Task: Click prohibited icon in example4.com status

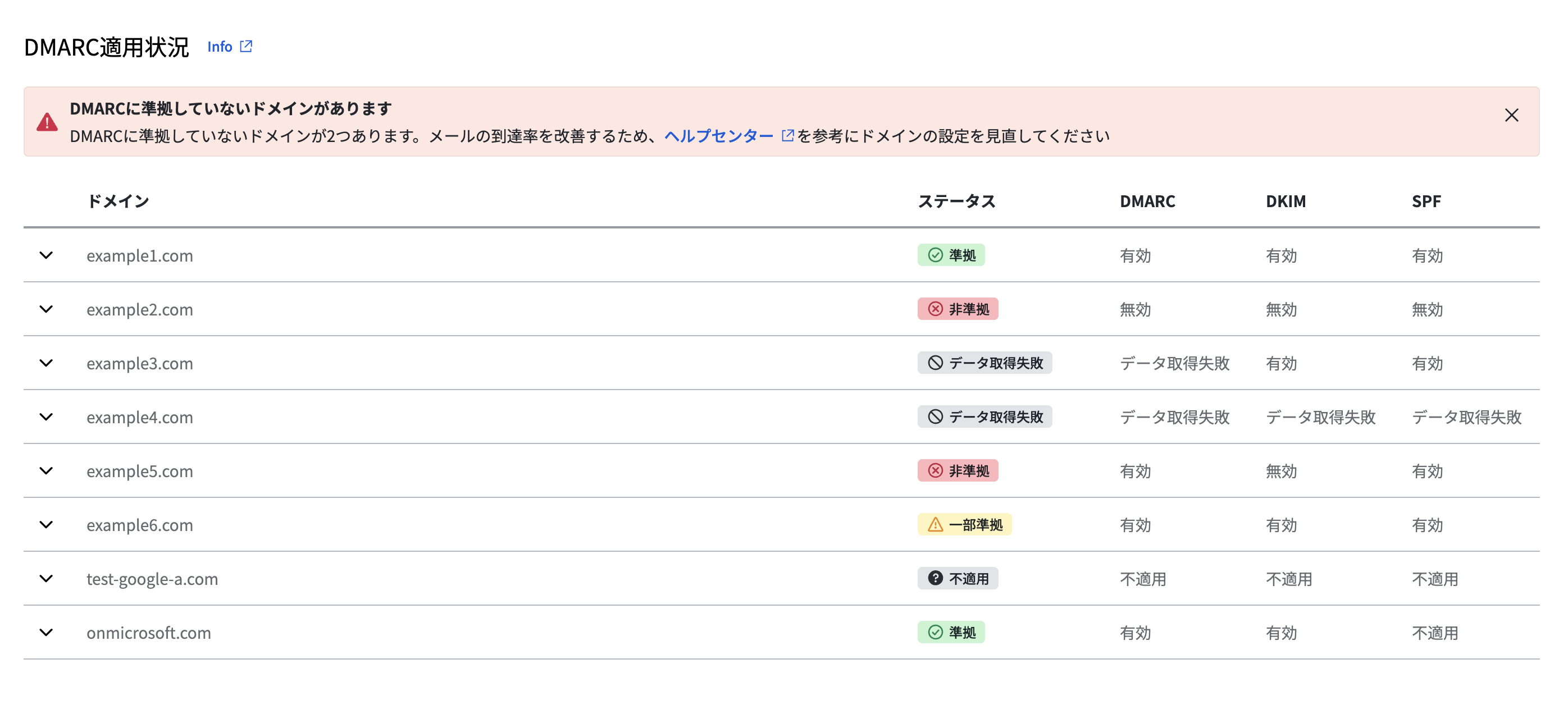Action: tap(936, 417)
